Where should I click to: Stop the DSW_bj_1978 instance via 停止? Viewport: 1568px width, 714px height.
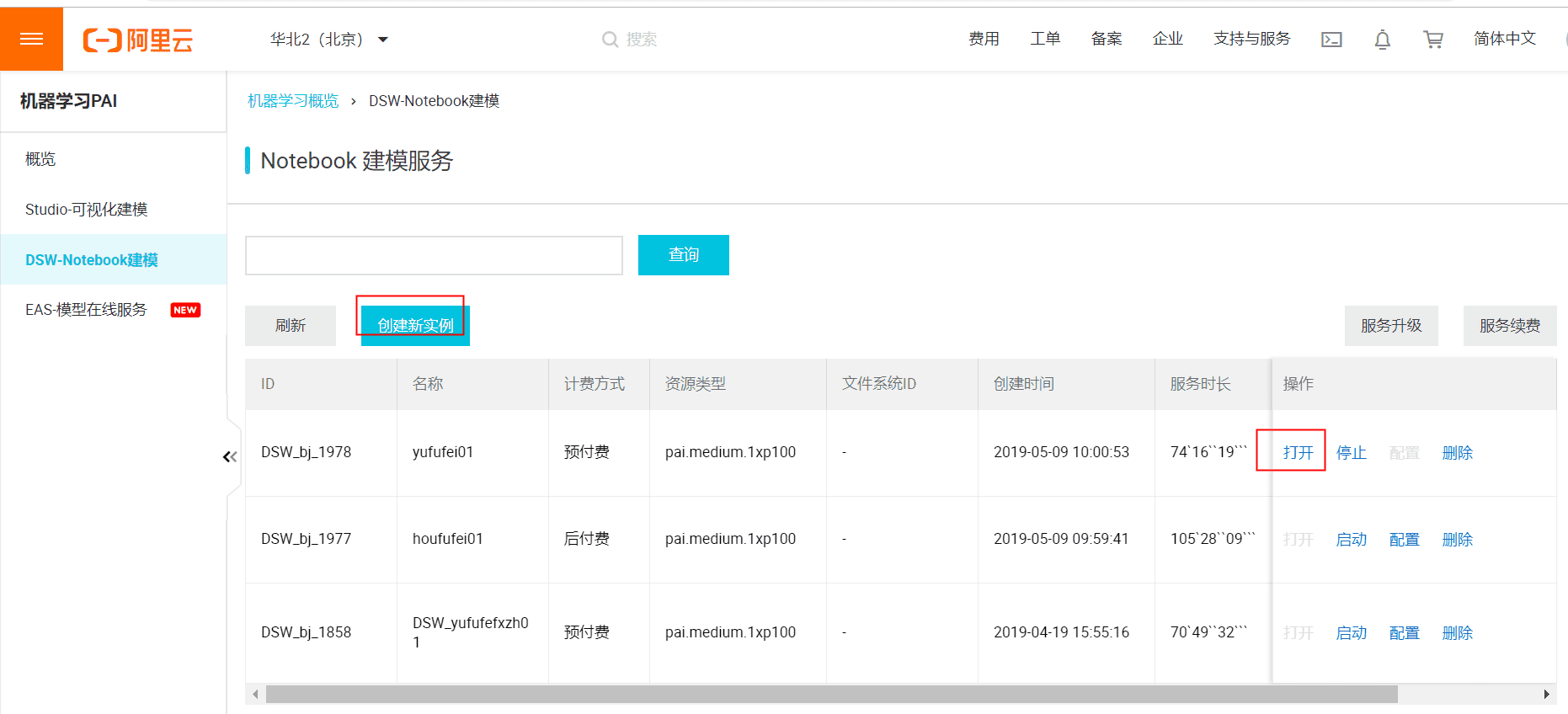tap(1351, 453)
